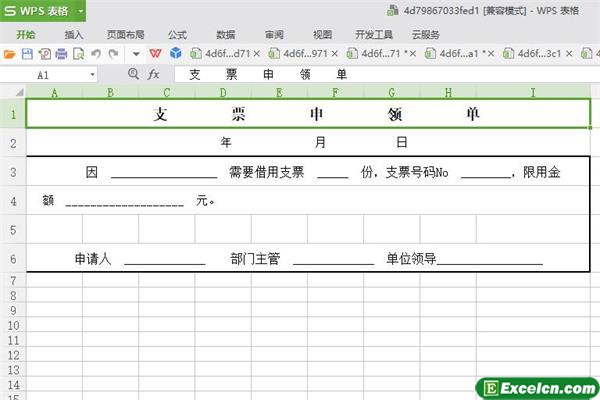This screenshot has height=400, width=600.
Task: Close the 4d6f...d71 document tab
Action: coord(257,54)
